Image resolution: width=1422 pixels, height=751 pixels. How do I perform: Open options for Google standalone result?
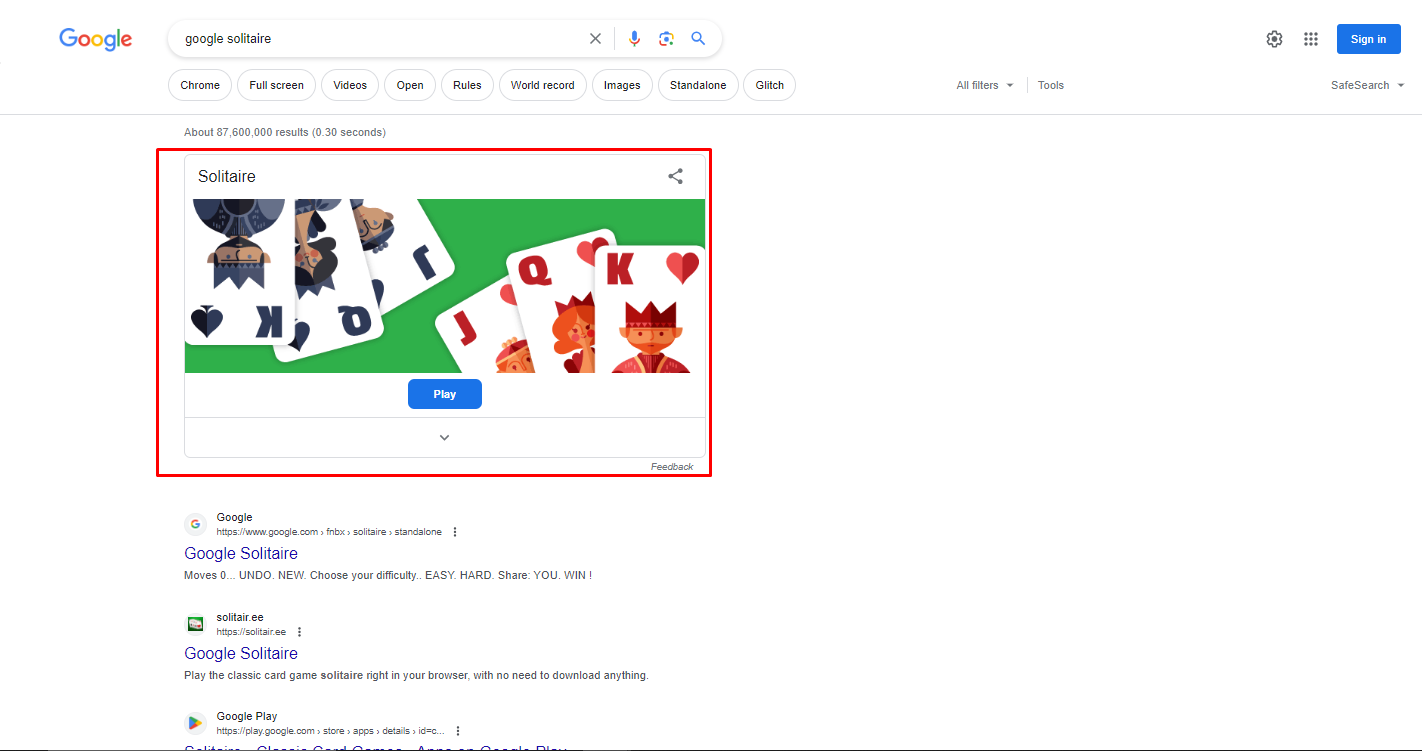pos(455,532)
